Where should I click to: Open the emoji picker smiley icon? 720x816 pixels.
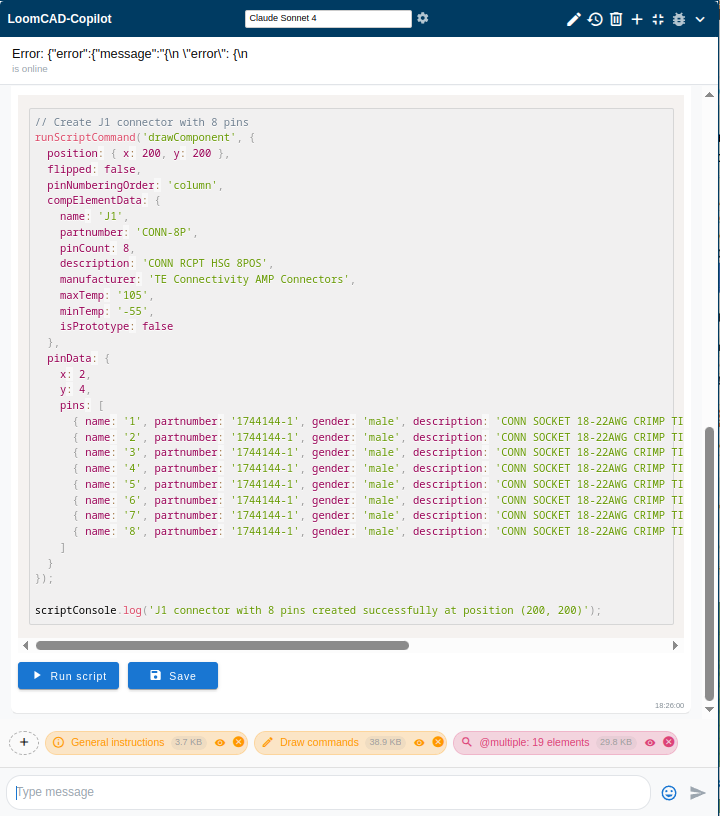[x=669, y=792]
